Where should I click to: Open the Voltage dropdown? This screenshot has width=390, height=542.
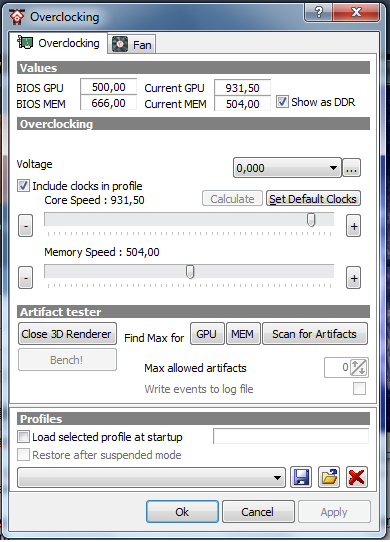tap(287, 168)
